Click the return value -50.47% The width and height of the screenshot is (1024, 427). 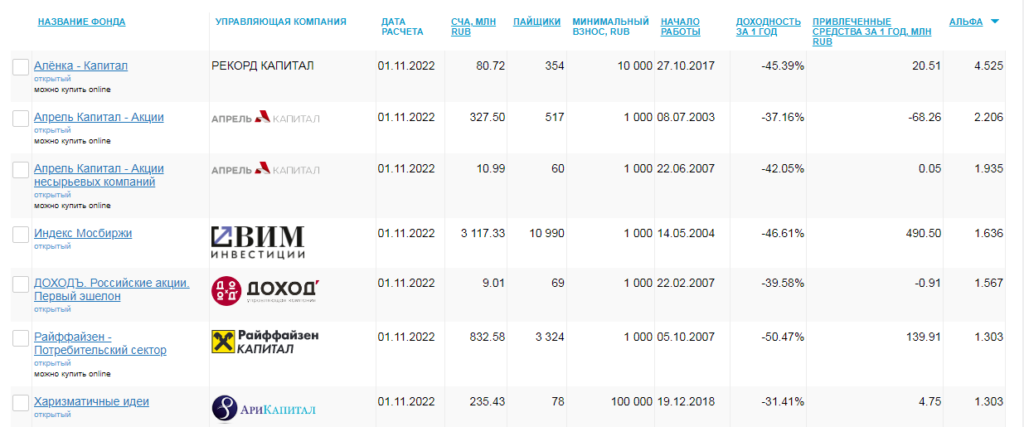tap(783, 336)
